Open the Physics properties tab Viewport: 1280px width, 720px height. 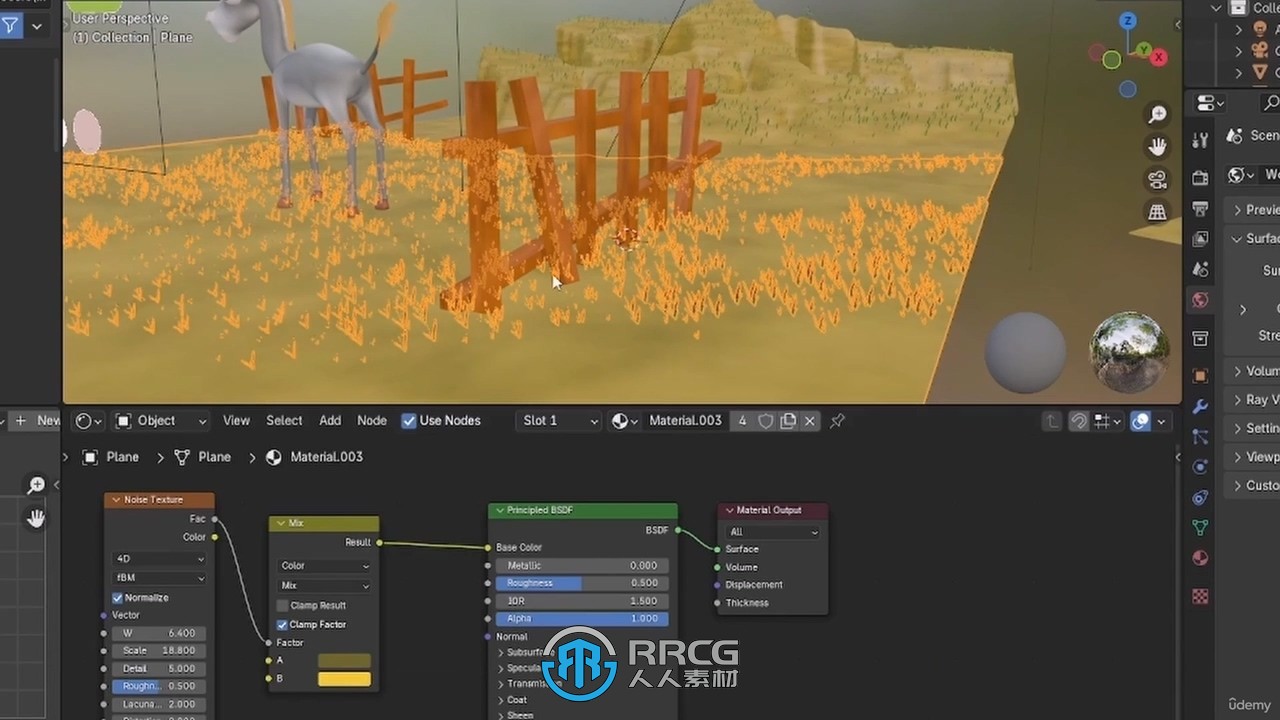pos(1201,467)
